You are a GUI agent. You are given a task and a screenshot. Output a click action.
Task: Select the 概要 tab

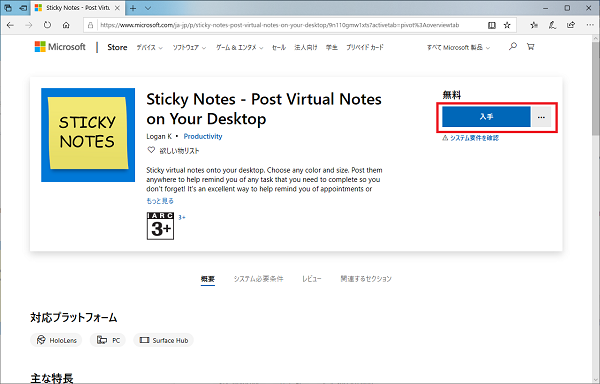point(208,279)
